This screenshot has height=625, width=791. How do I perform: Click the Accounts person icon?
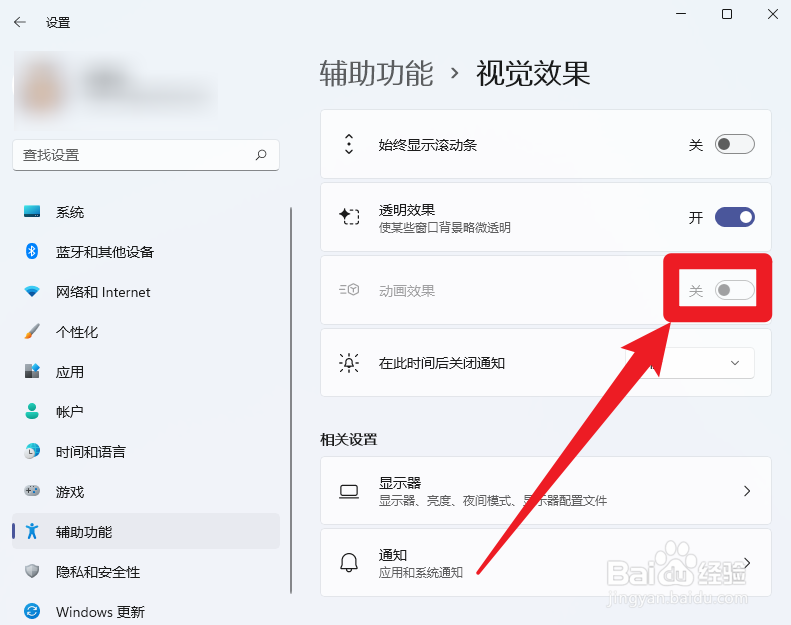(32, 411)
